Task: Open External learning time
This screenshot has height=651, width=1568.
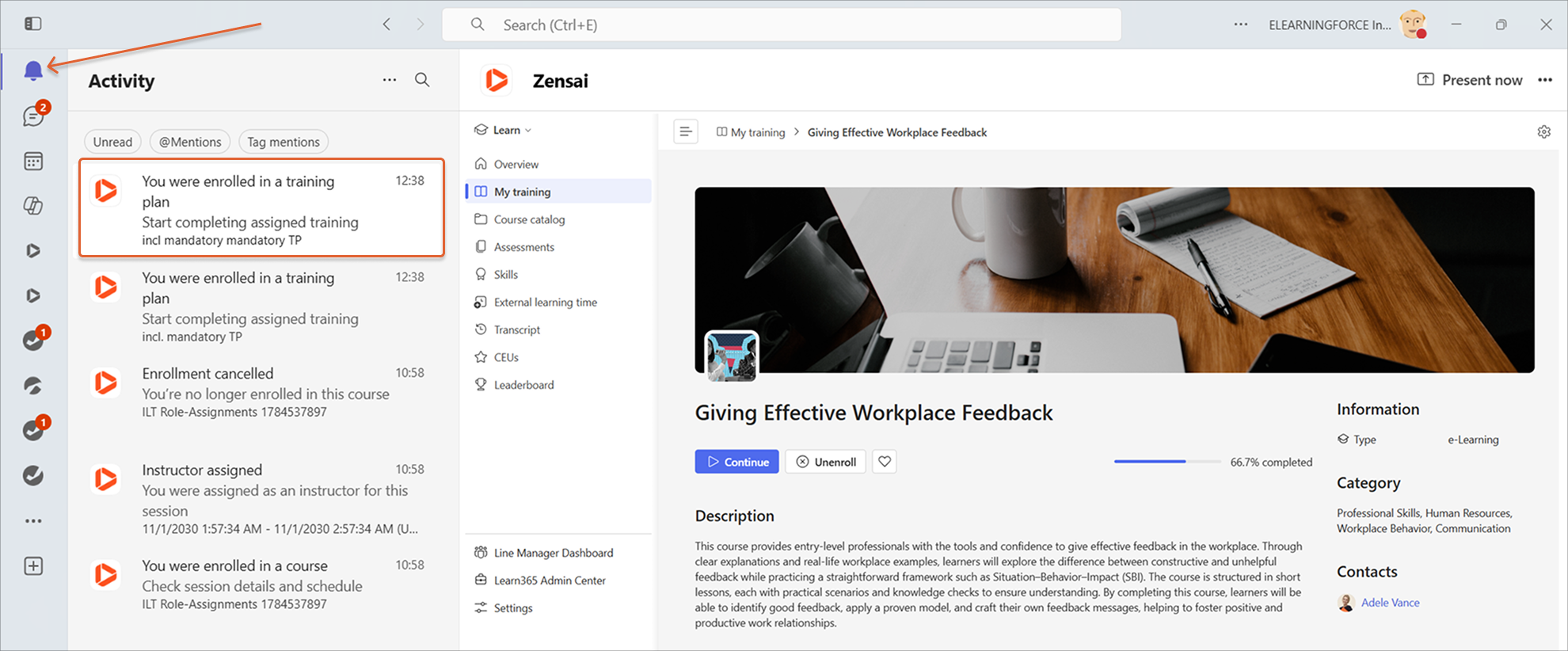Action: 558,303
